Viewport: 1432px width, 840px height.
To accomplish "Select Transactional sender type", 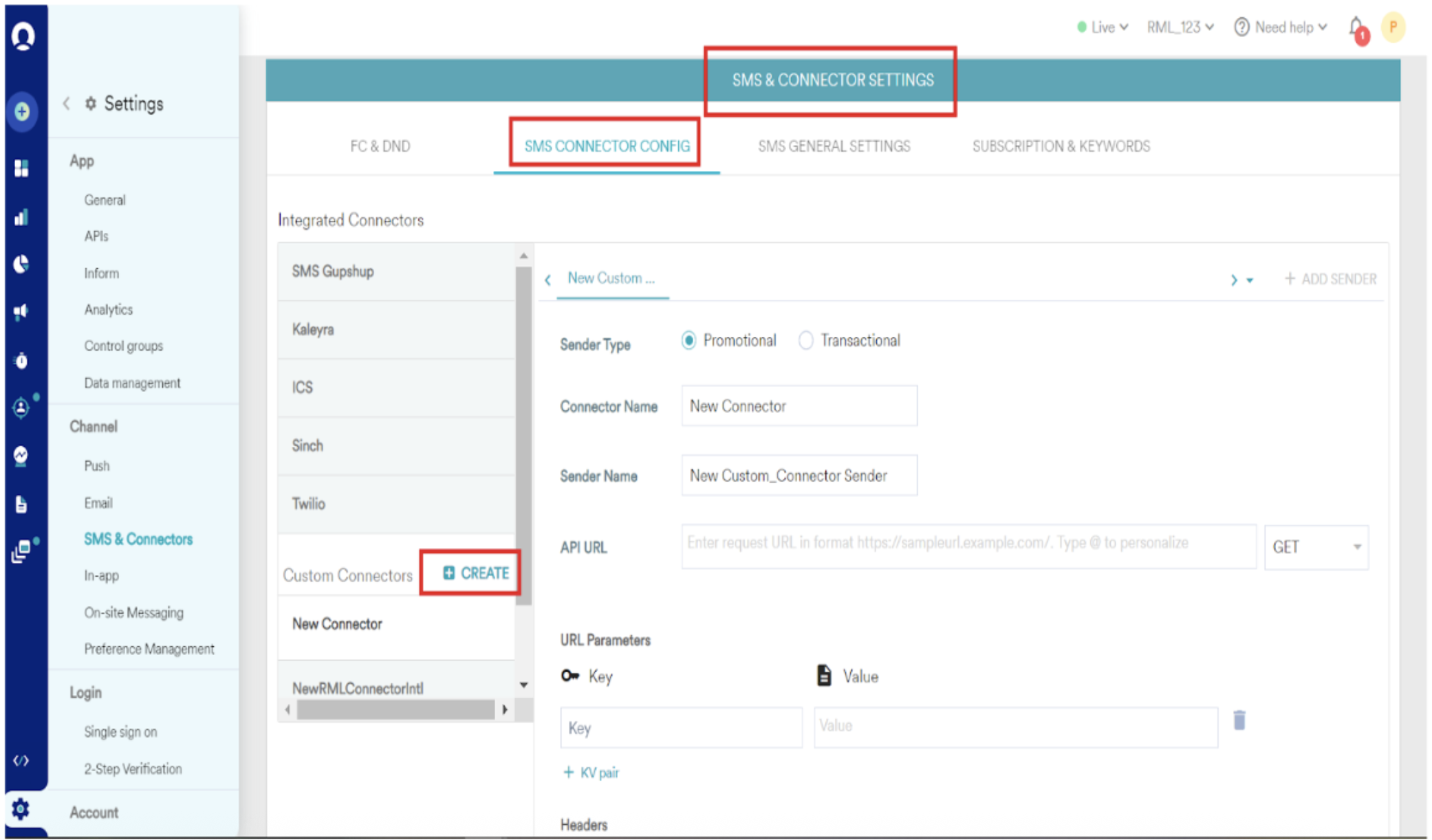I will point(805,340).
